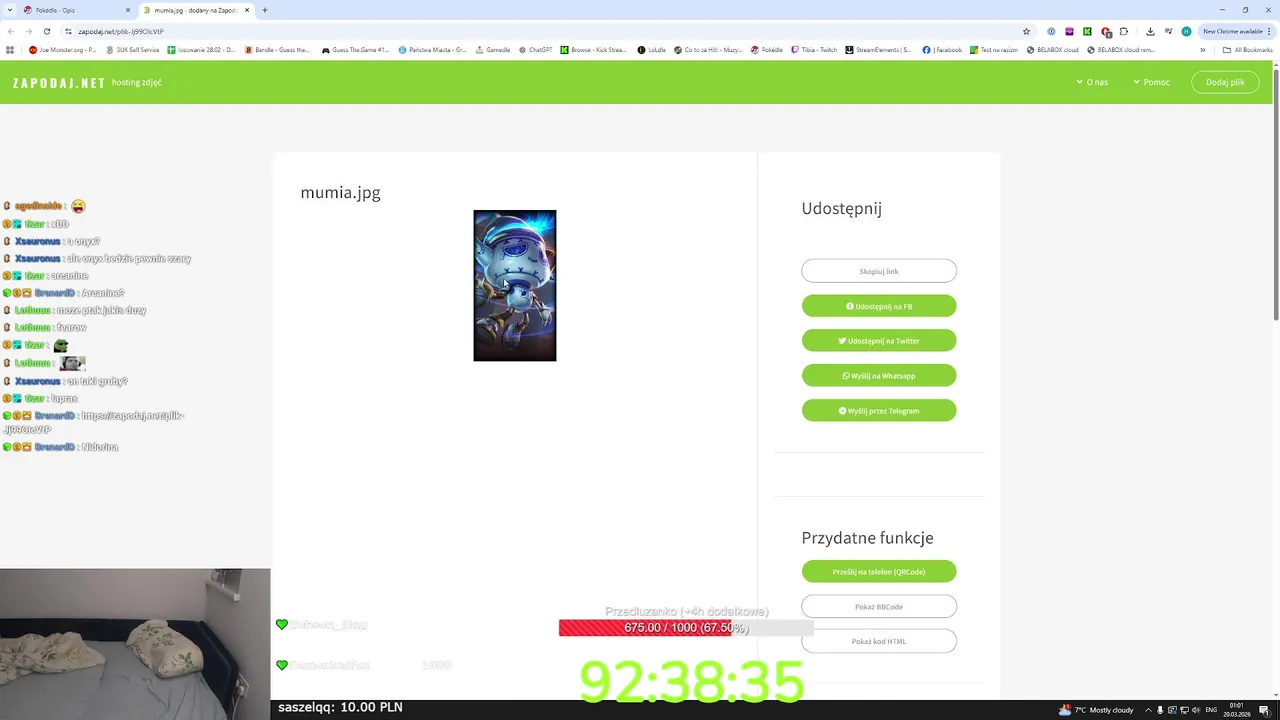Image resolution: width=1280 pixels, height=720 pixels.
Task: Open the Test na rasizm bookmark
Action: [993, 50]
